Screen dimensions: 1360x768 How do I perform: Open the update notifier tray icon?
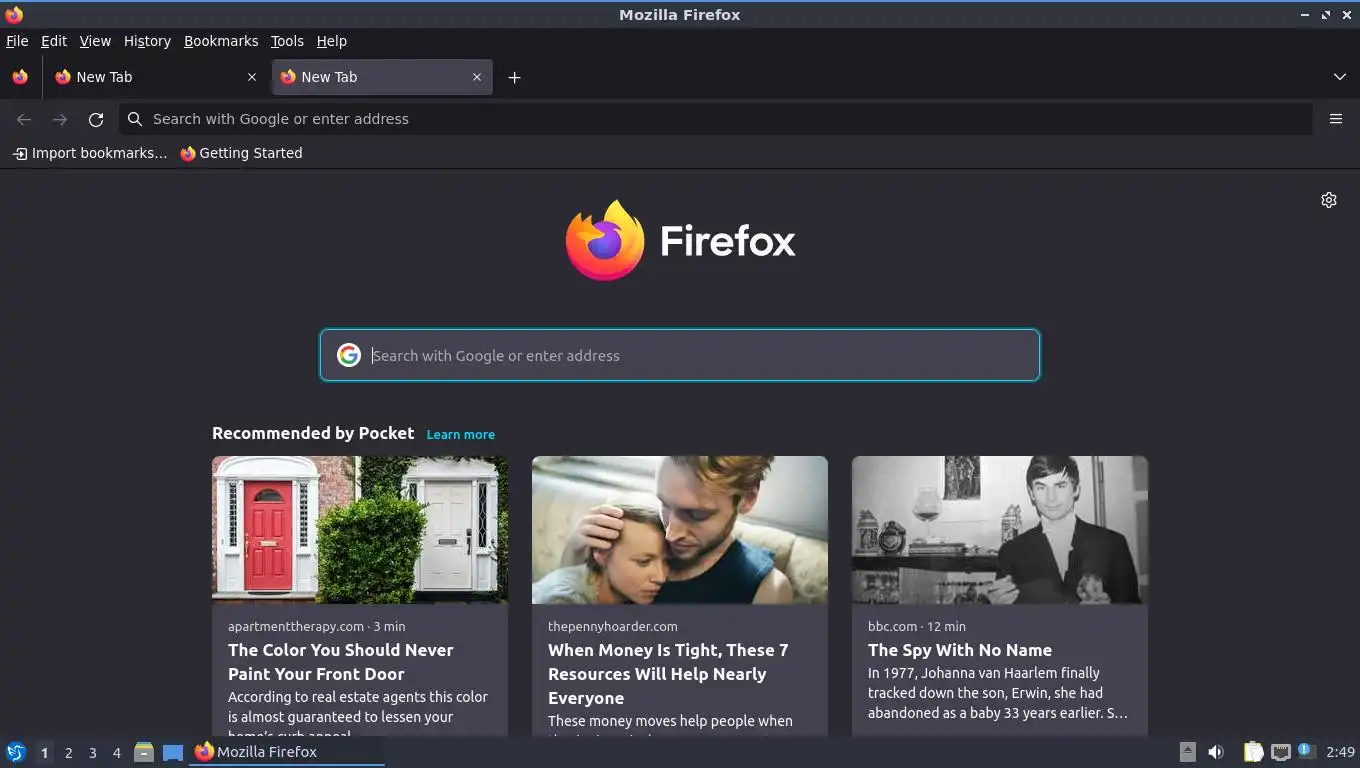point(1306,751)
